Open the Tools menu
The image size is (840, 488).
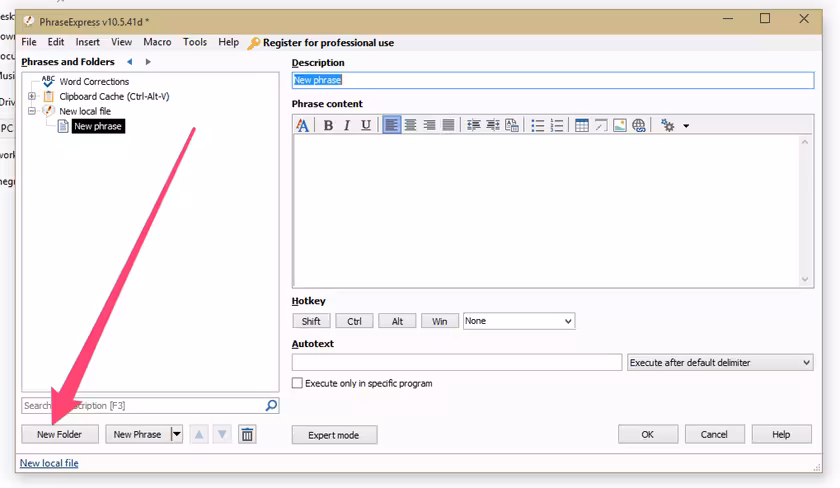click(195, 42)
